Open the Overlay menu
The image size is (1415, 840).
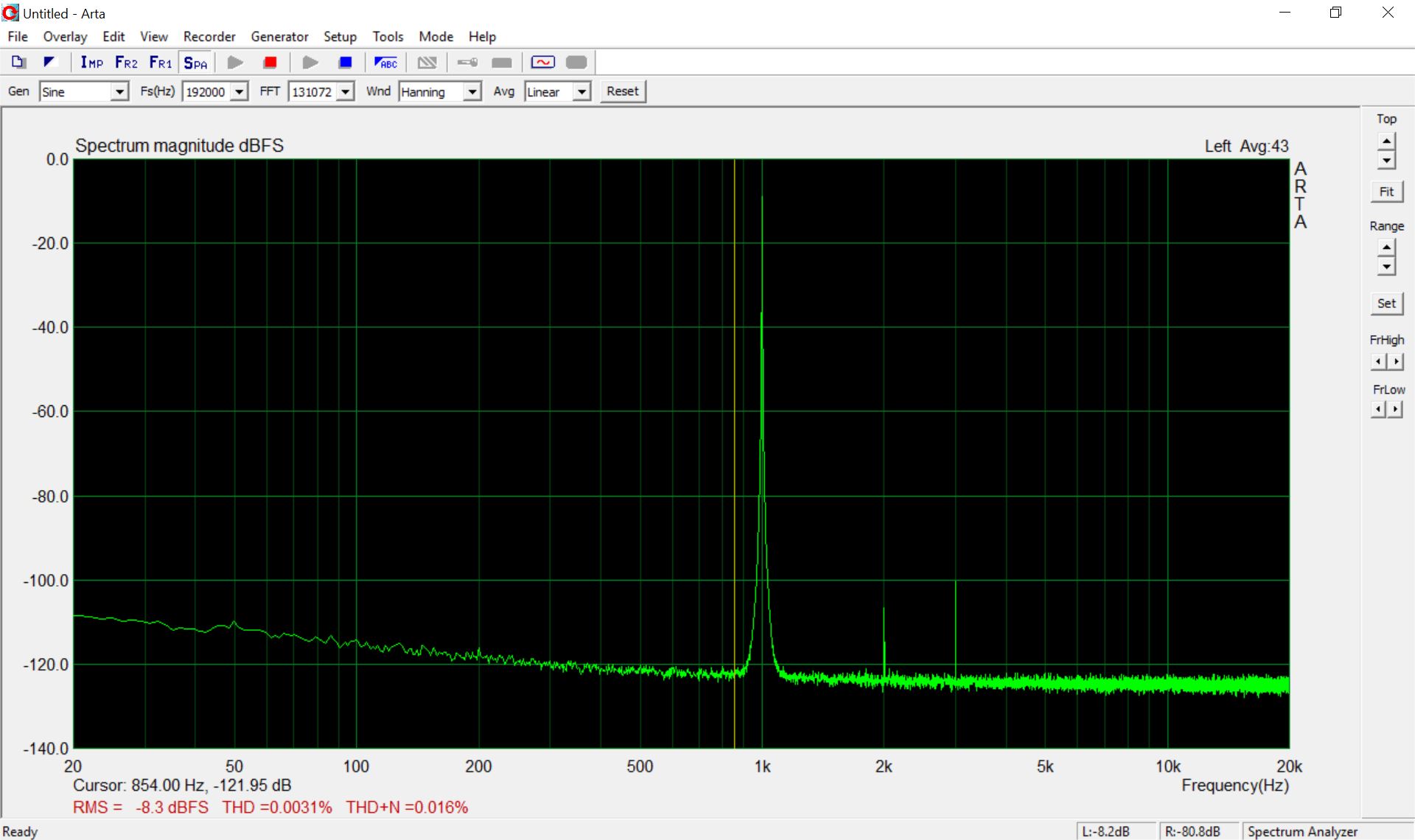click(x=65, y=37)
